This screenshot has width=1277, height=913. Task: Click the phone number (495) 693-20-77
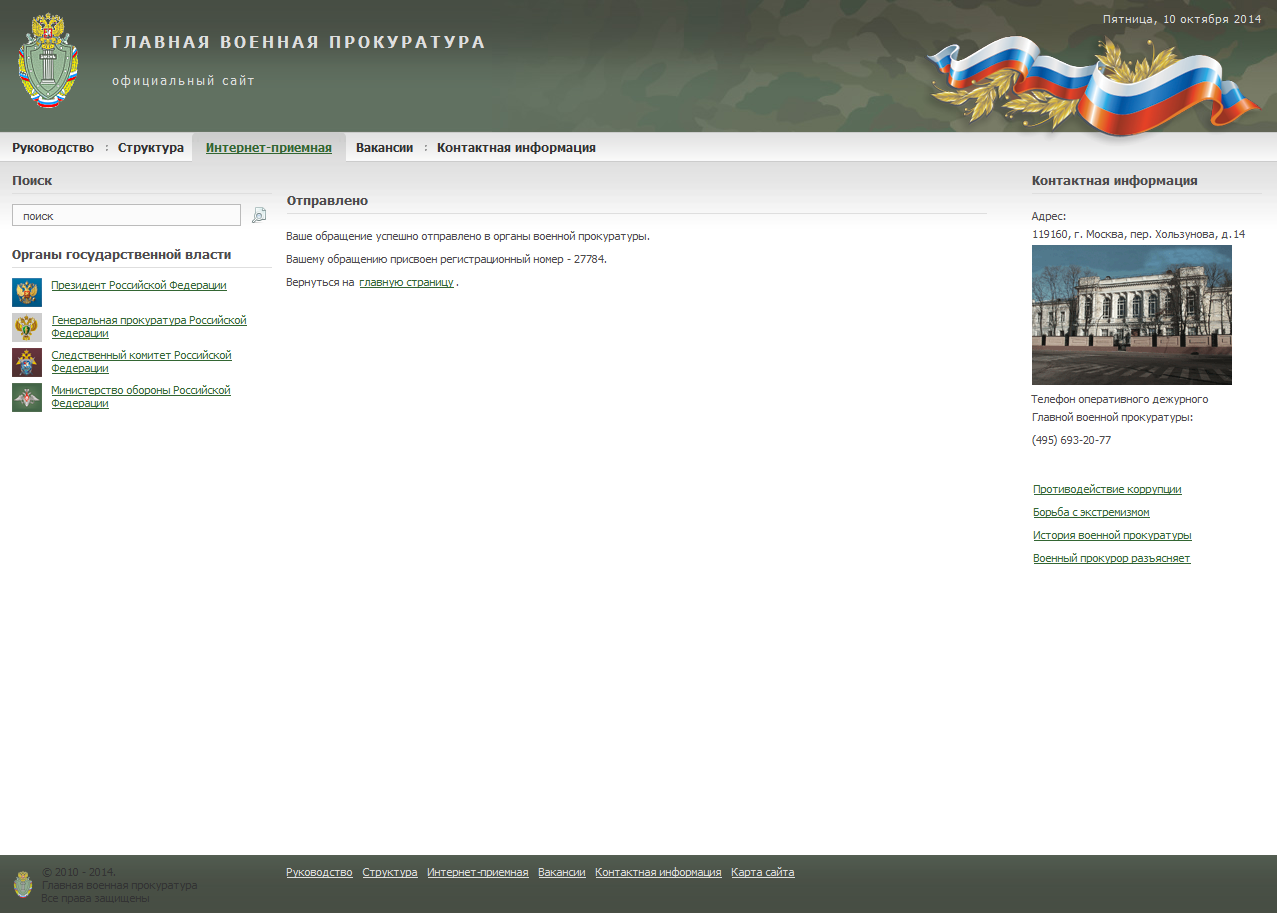pos(1071,440)
